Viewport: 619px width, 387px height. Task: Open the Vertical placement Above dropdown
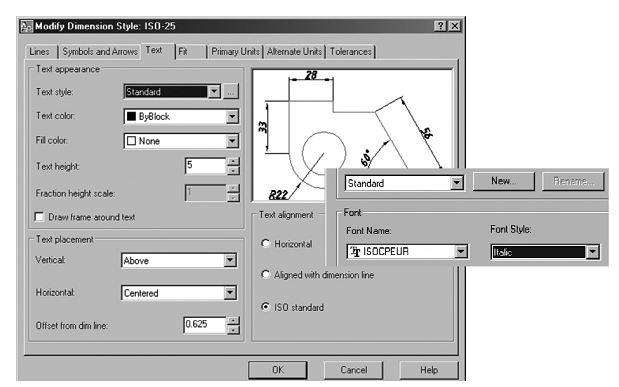pos(230,260)
